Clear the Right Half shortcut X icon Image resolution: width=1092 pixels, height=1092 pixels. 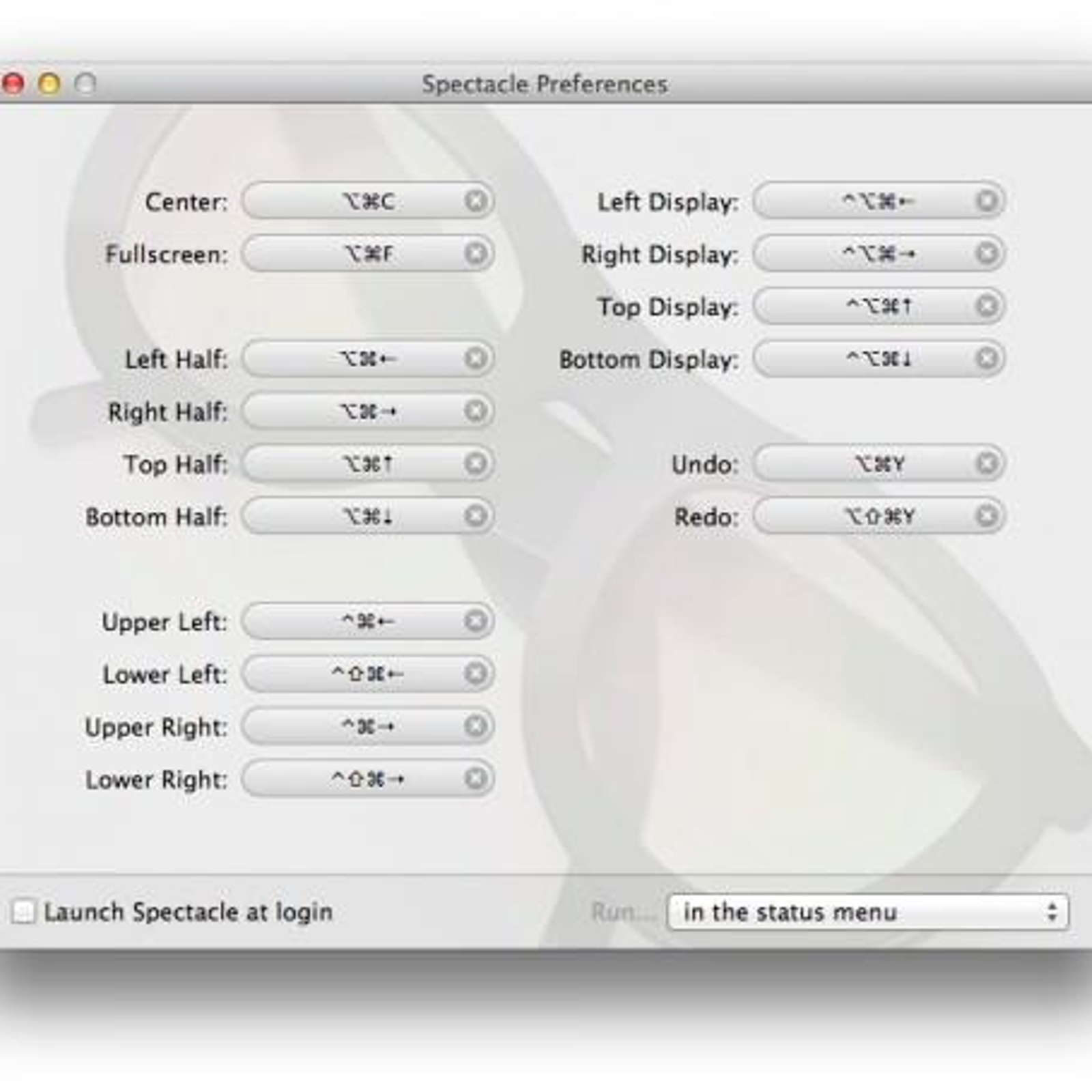pyautogui.click(x=476, y=411)
